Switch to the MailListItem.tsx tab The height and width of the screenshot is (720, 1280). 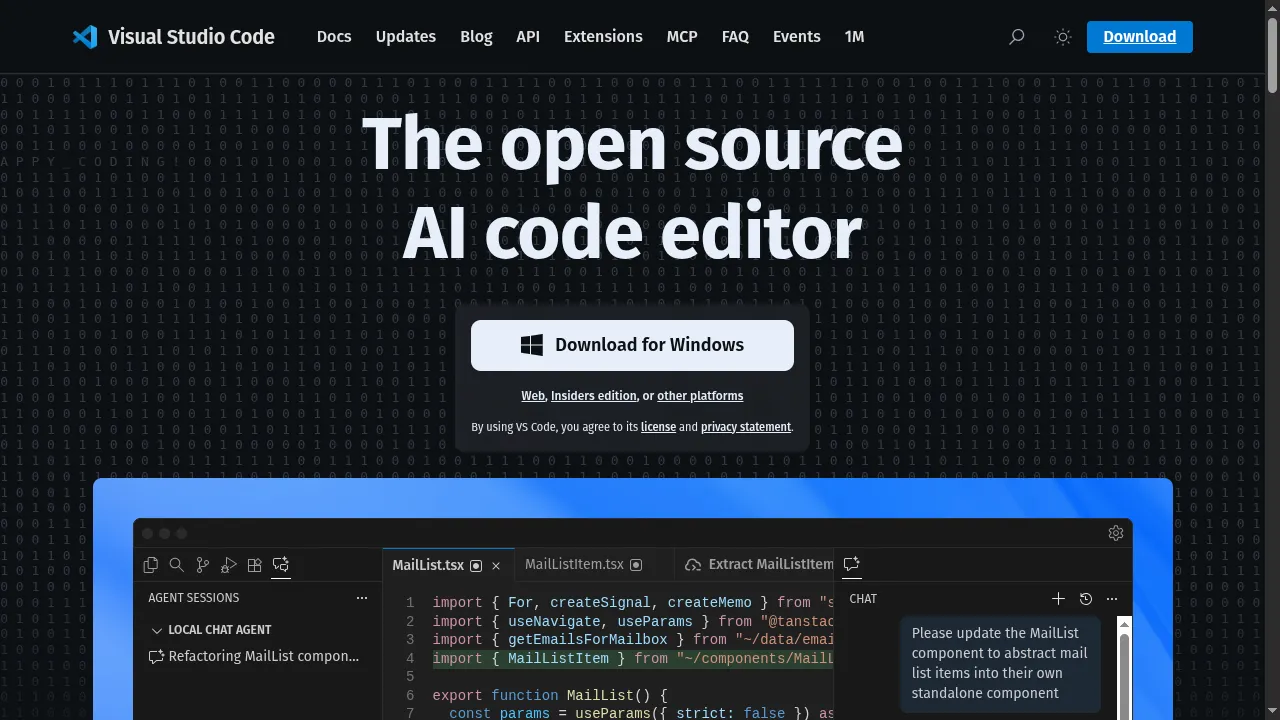point(576,564)
